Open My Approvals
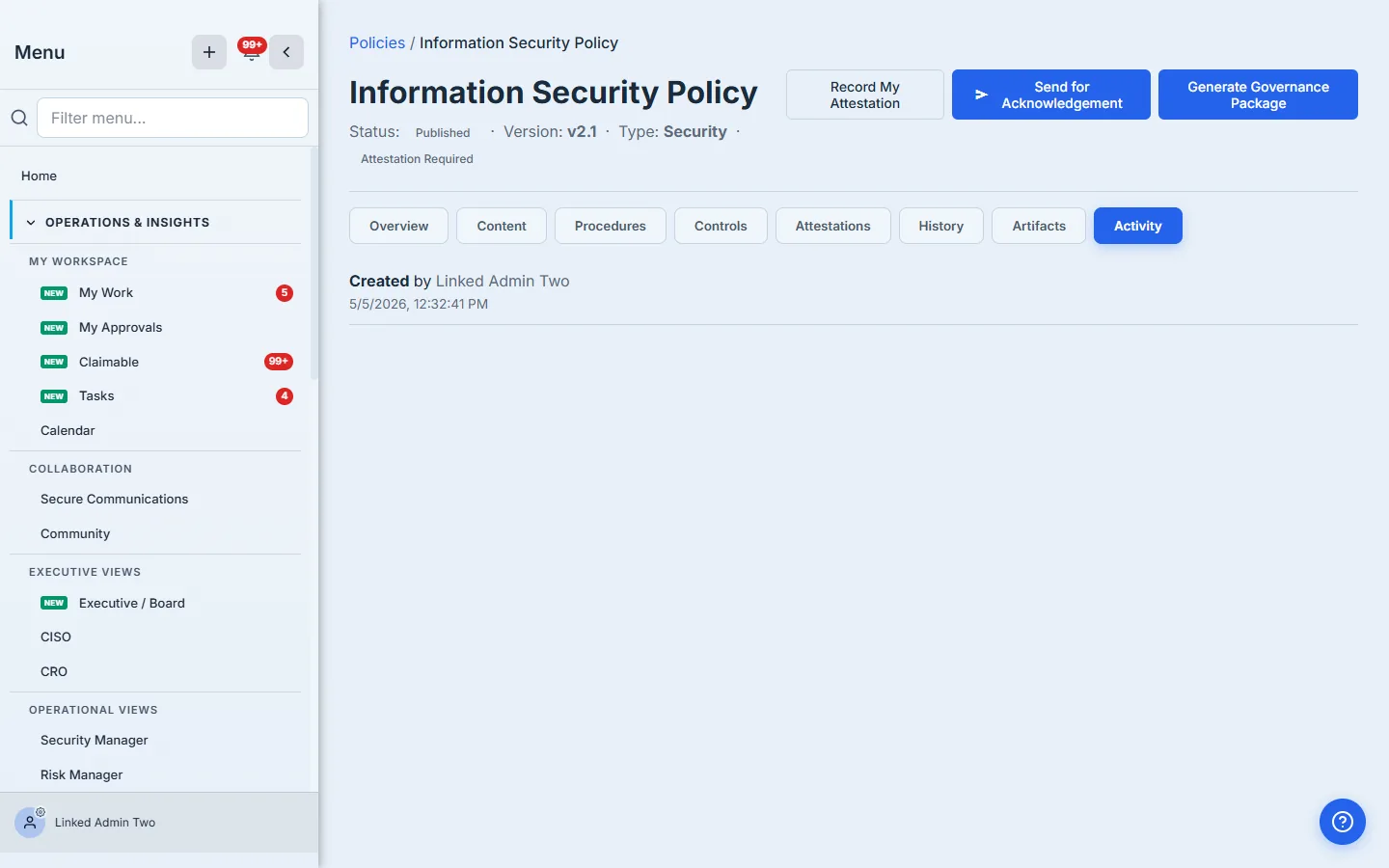The image size is (1389, 868). point(121,328)
